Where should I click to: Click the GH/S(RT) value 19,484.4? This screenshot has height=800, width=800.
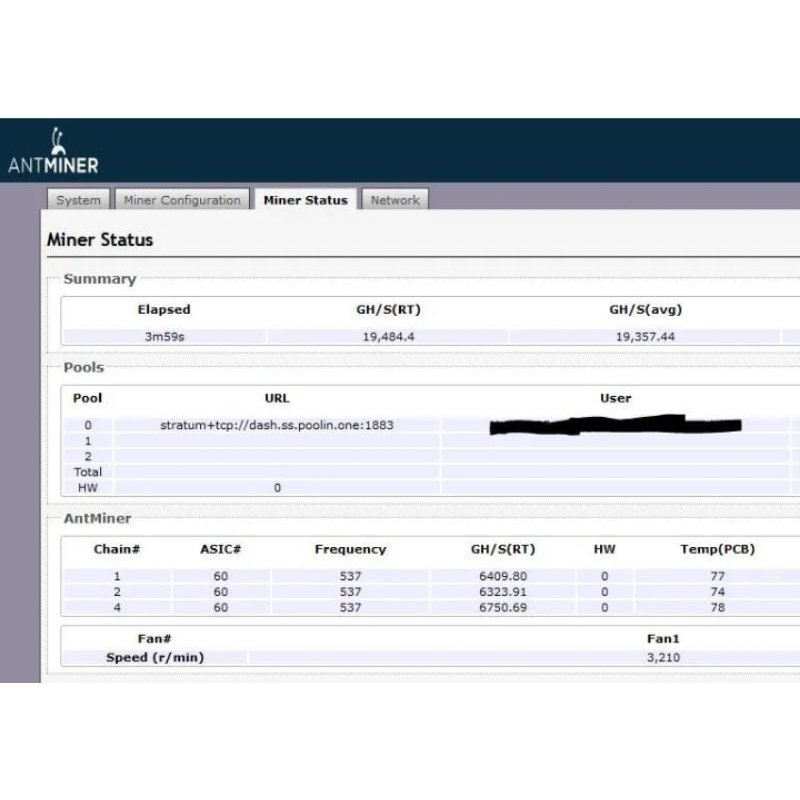[x=388, y=337]
